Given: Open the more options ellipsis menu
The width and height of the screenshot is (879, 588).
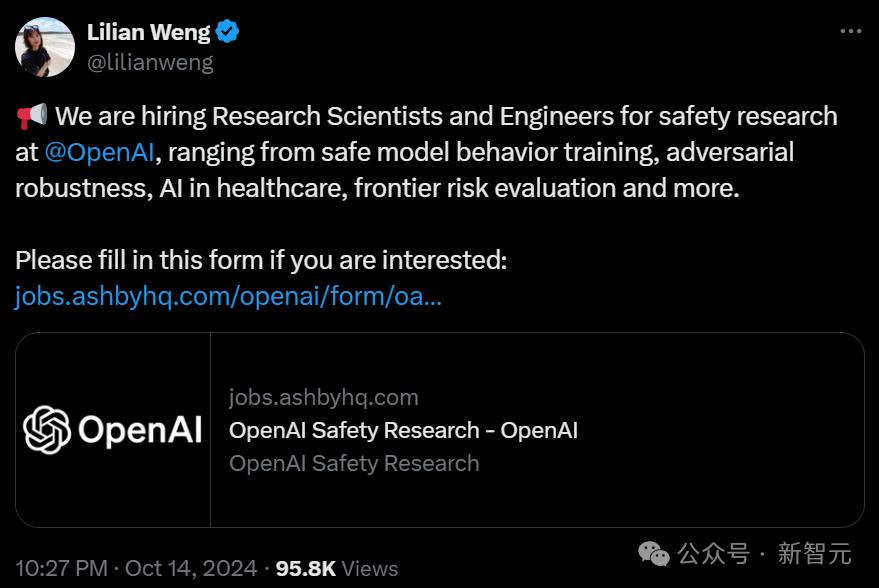Looking at the screenshot, I should tap(850, 32).
